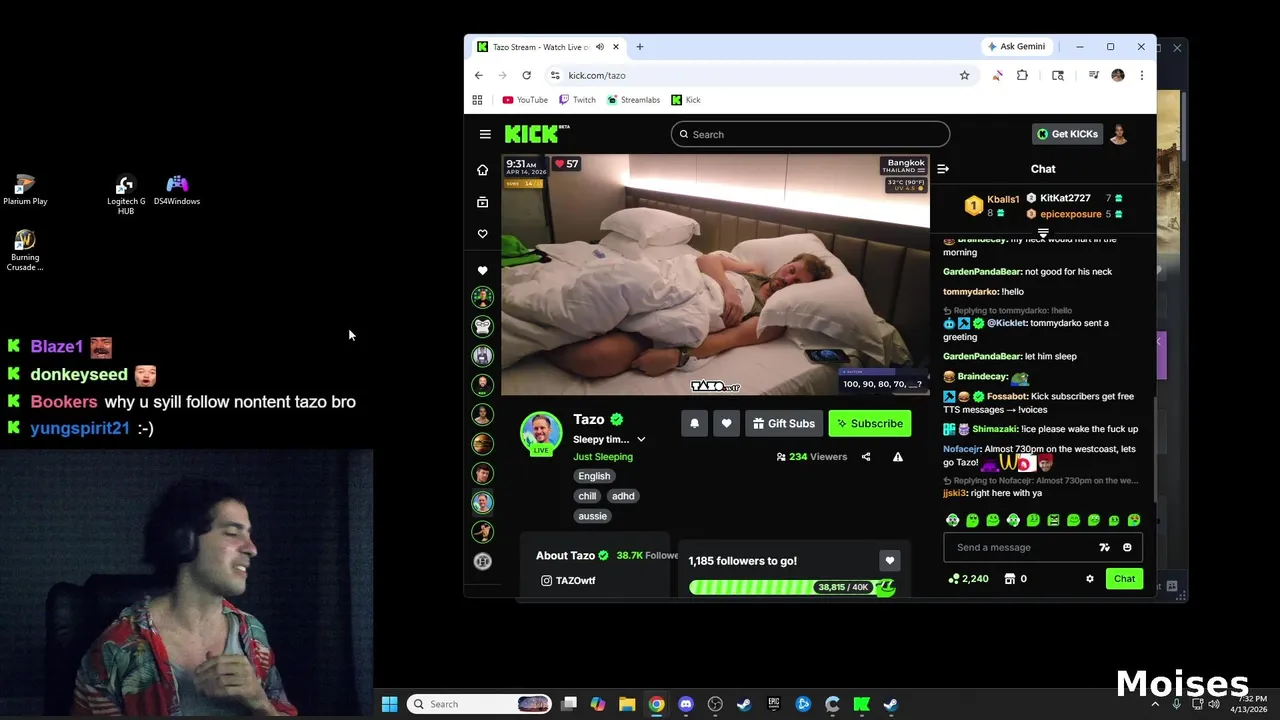Viewport: 1280px width, 720px height.
Task: Open the user avatar menu on Kick
Action: [x=1119, y=134]
